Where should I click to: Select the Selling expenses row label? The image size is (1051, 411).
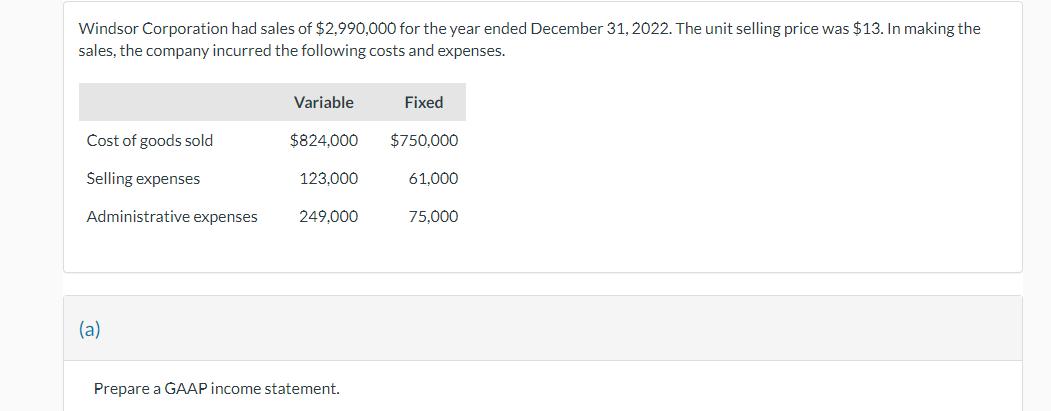(x=143, y=179)
